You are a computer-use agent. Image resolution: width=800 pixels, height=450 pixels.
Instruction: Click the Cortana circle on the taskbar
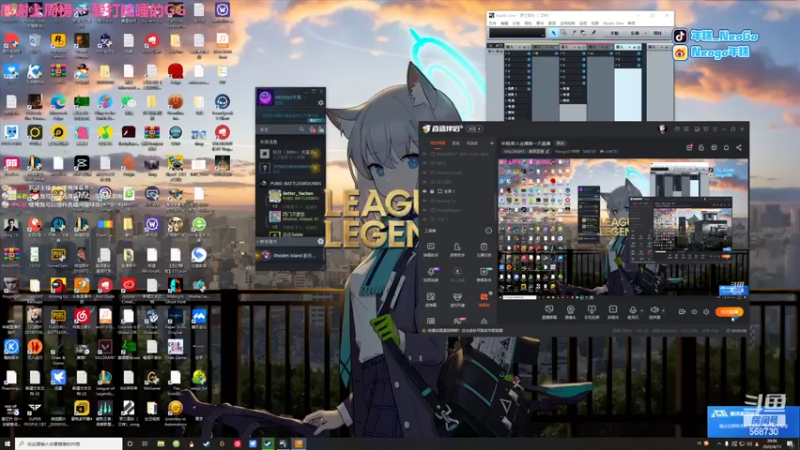(x=130, y=444)
